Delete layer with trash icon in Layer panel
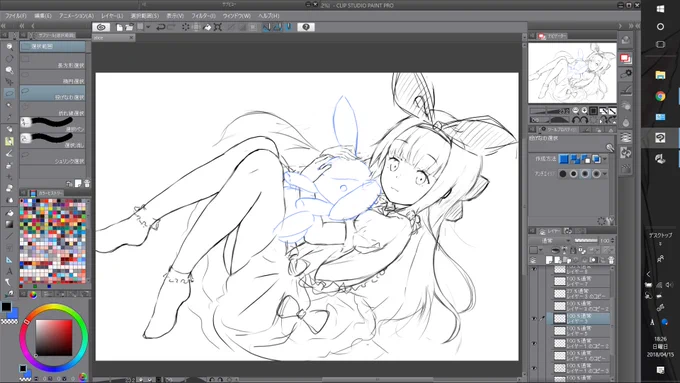This screenshot has height=383, width=680. tap(611, 260)
